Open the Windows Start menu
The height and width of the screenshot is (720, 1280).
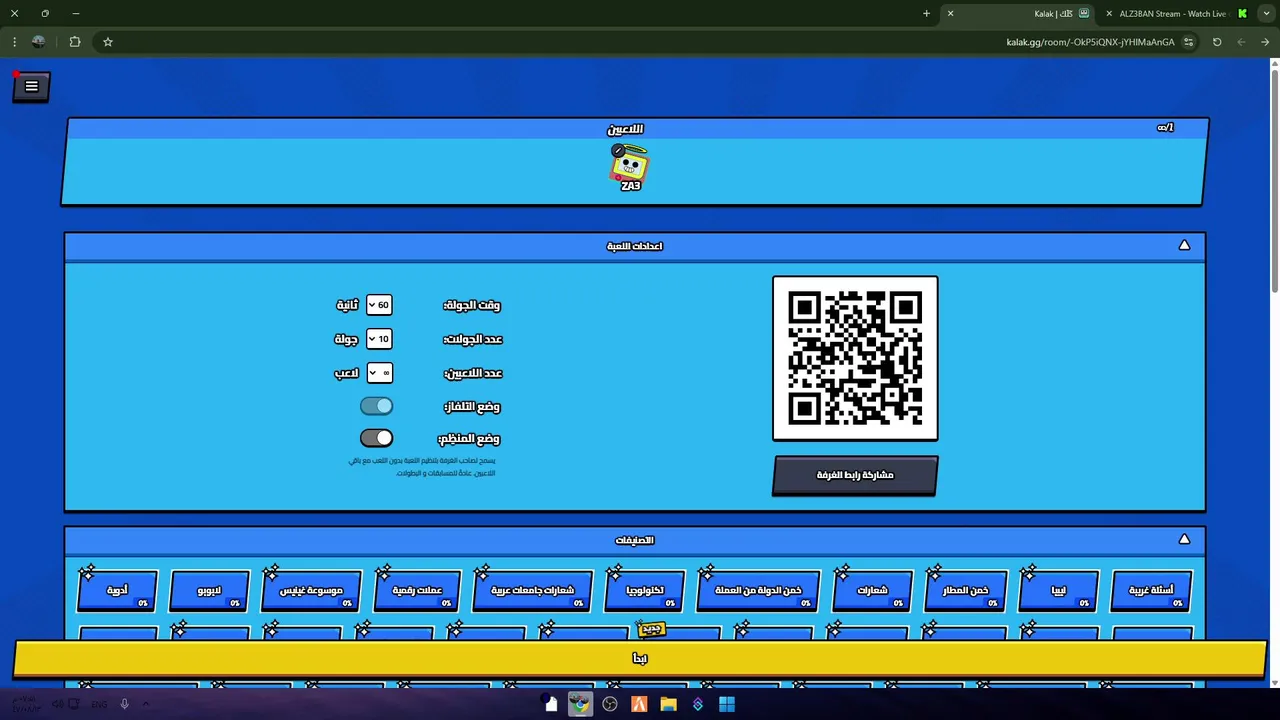[x=727, y=704]
